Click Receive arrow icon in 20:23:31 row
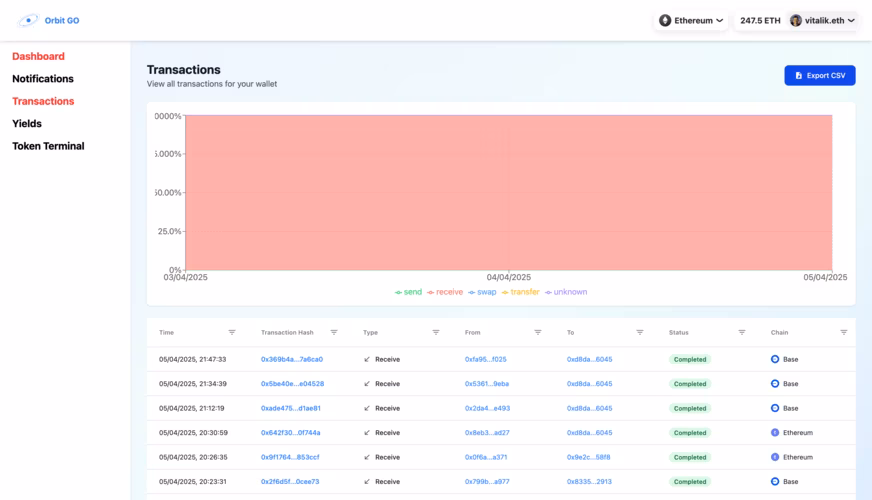Screen dimensions: 872x500 pos(367,482)
